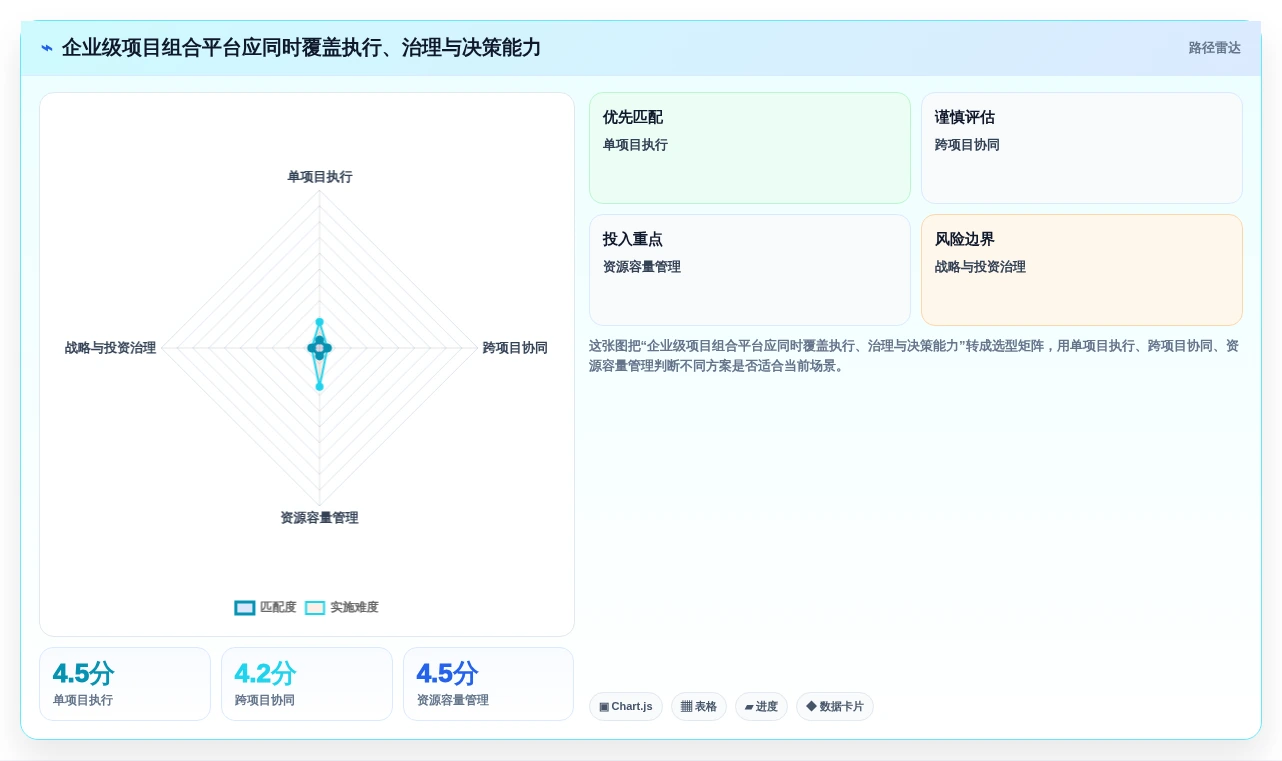
Task: Toggle the 实施难度 legend swatch
Action: click(315, 607)
